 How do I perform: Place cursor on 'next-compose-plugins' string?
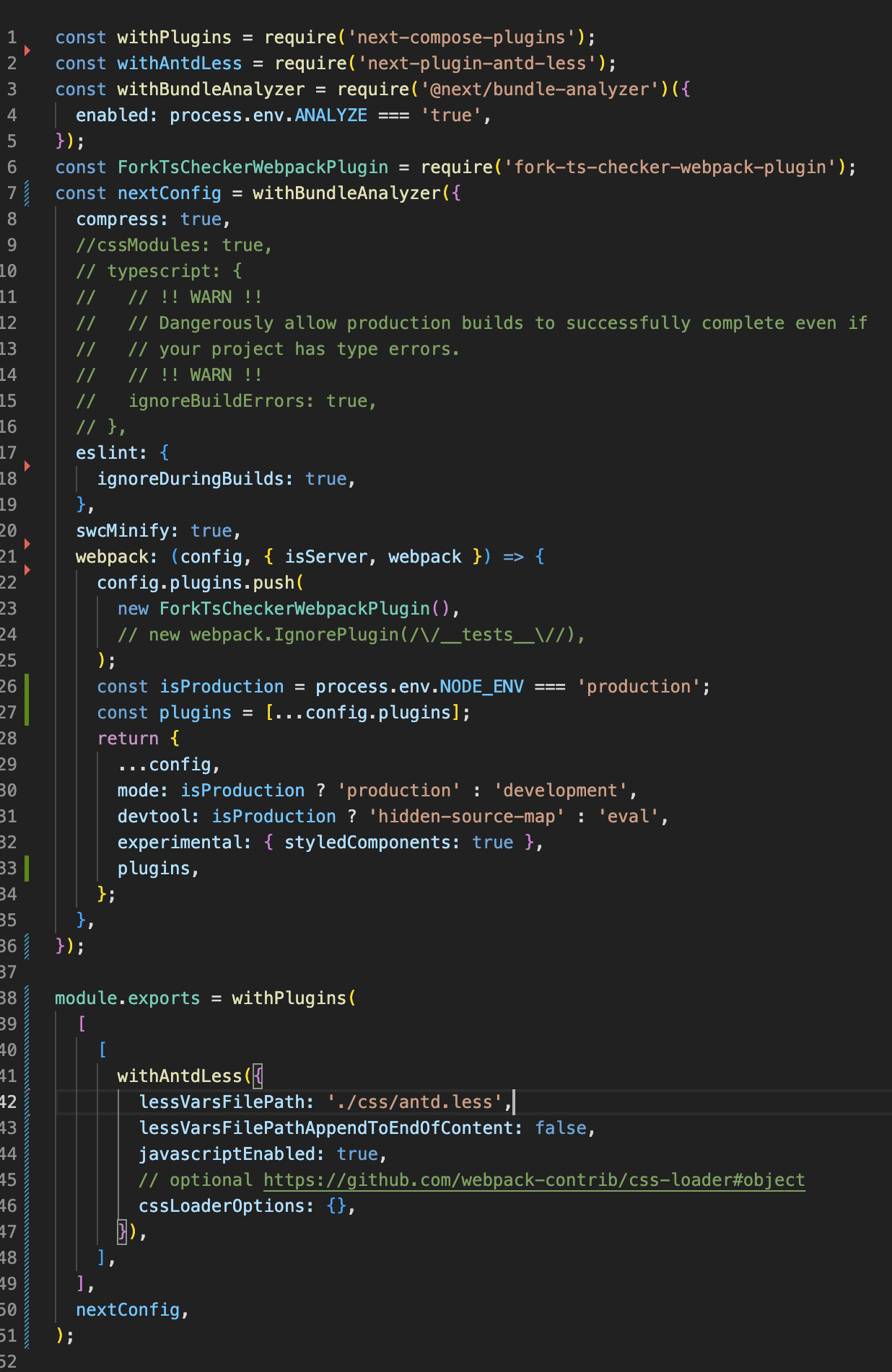coord(462,38)
